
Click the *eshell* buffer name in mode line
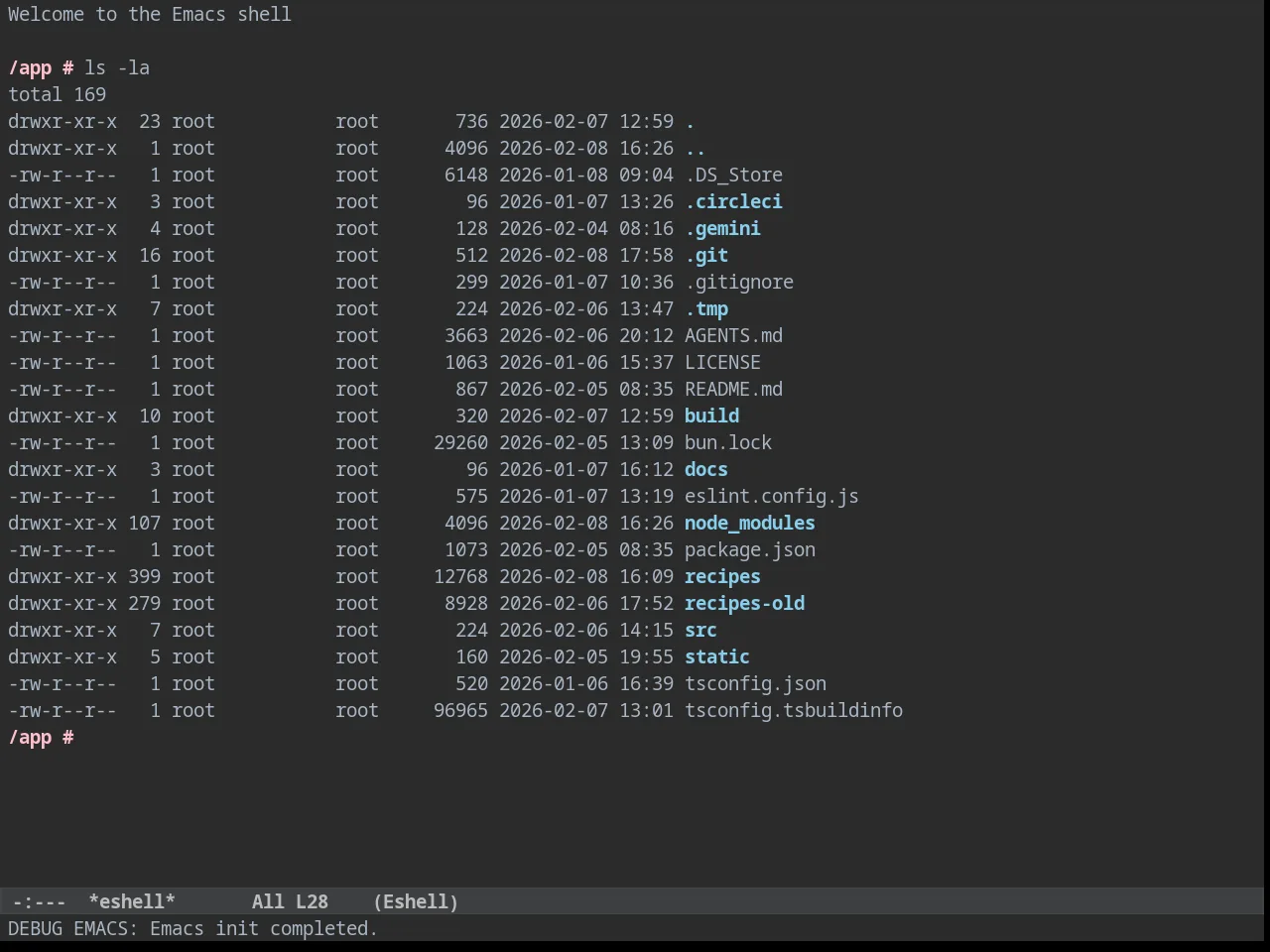tap(132, 901)
